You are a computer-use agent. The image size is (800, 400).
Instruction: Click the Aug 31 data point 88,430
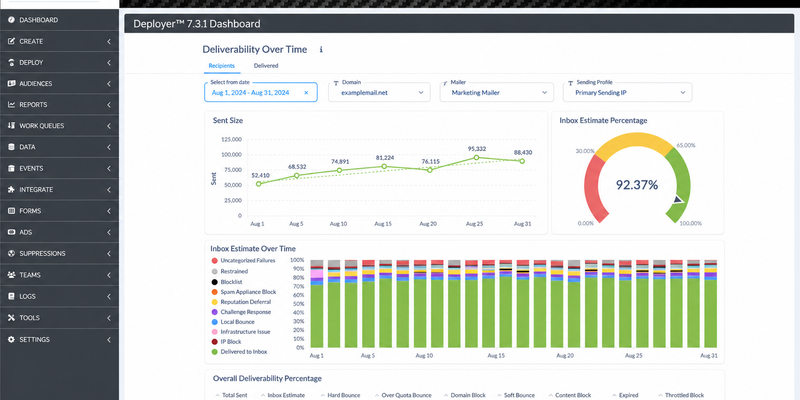[x=522, y=161]
